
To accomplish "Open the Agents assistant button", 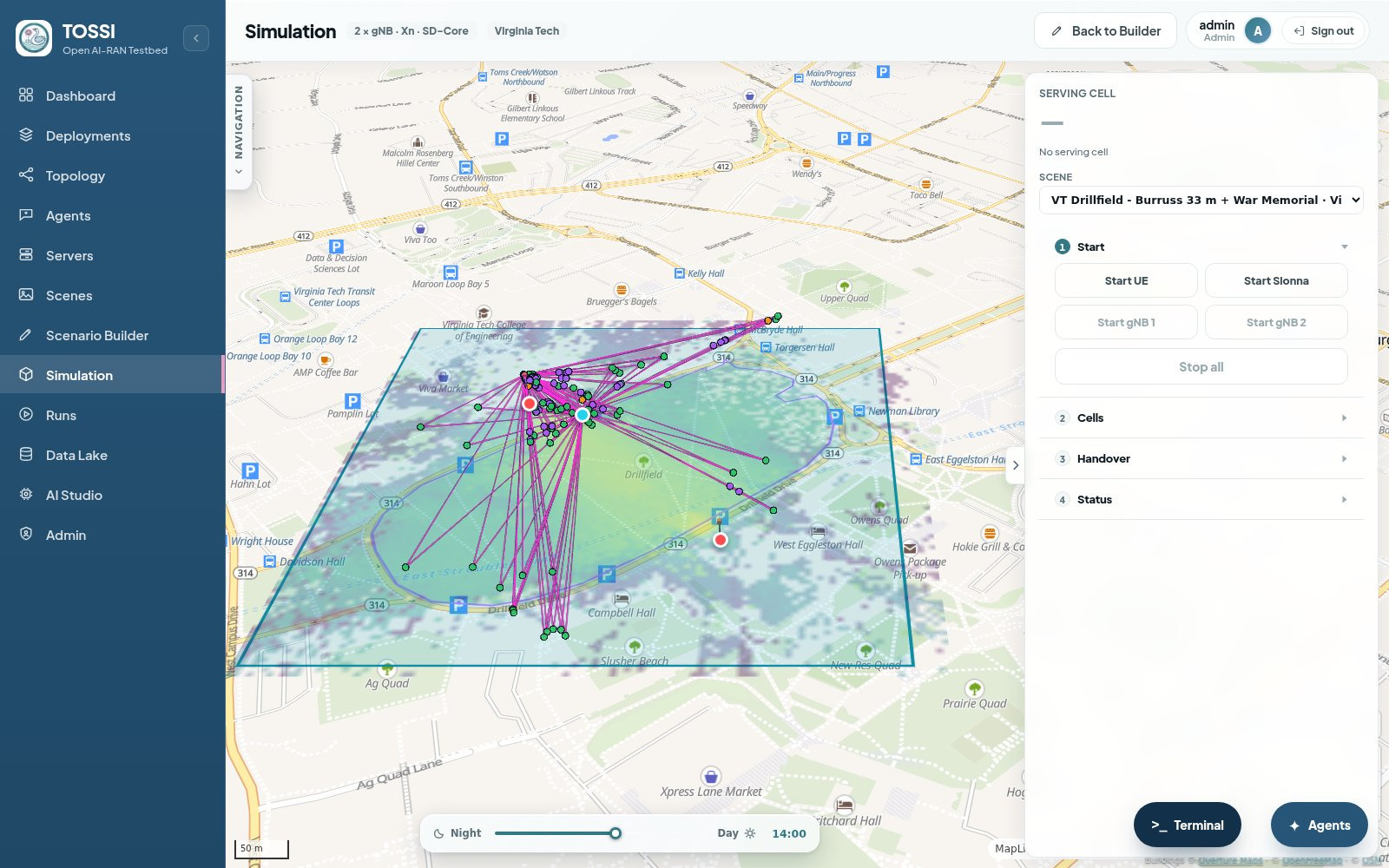I will pos(1320,825).
